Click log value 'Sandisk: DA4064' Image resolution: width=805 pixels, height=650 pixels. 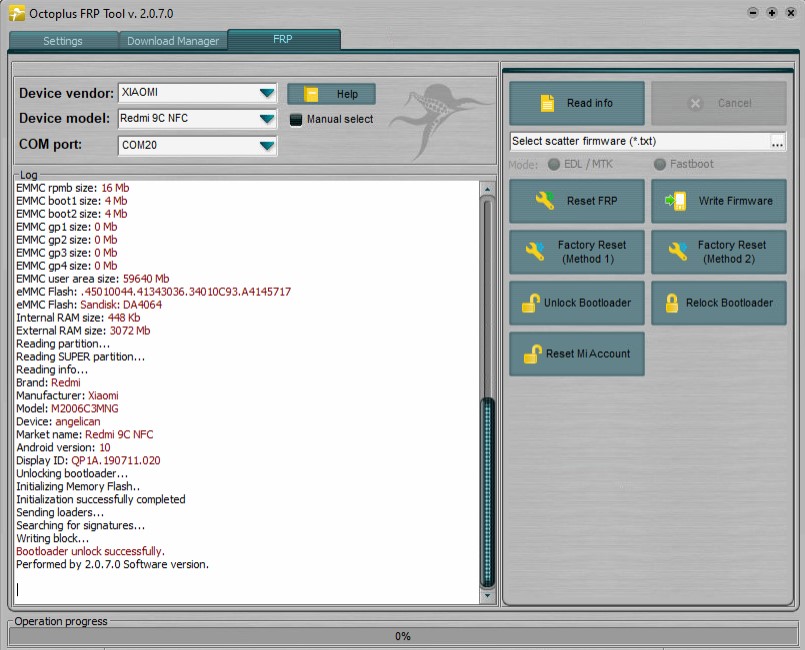pos(121,305)
